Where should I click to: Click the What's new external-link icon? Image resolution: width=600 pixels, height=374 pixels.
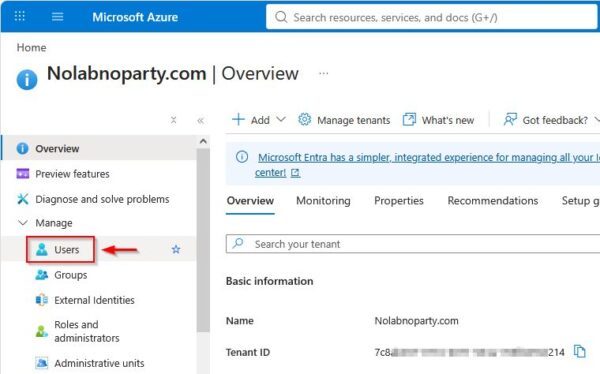point(409,119)
